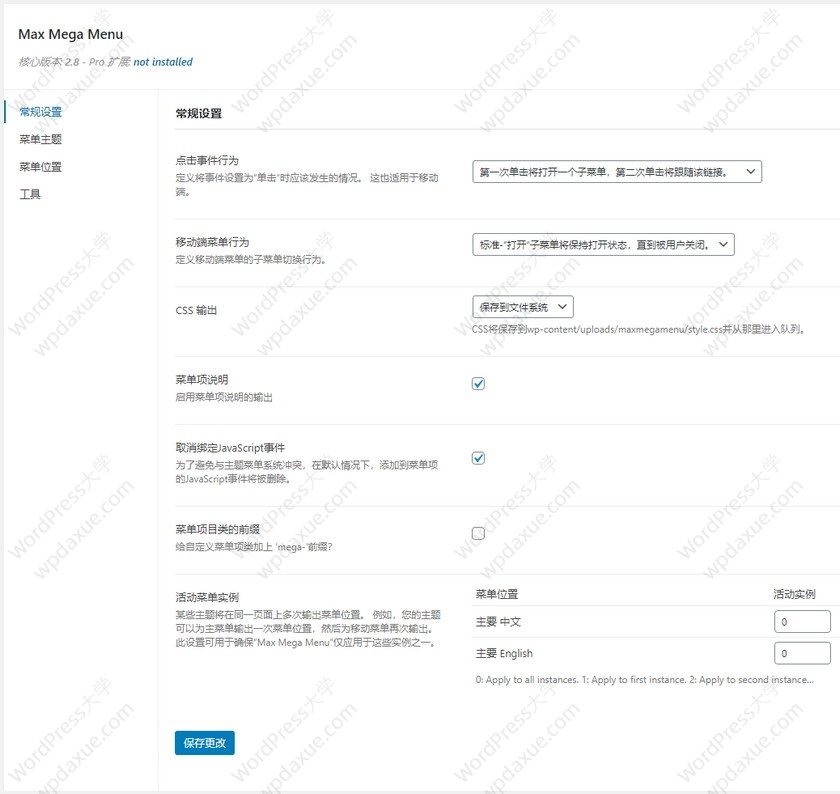Screen dimensions: 840x794
Task: Open the CSS 输出 dropdown
Action: [x=523, y=307]
